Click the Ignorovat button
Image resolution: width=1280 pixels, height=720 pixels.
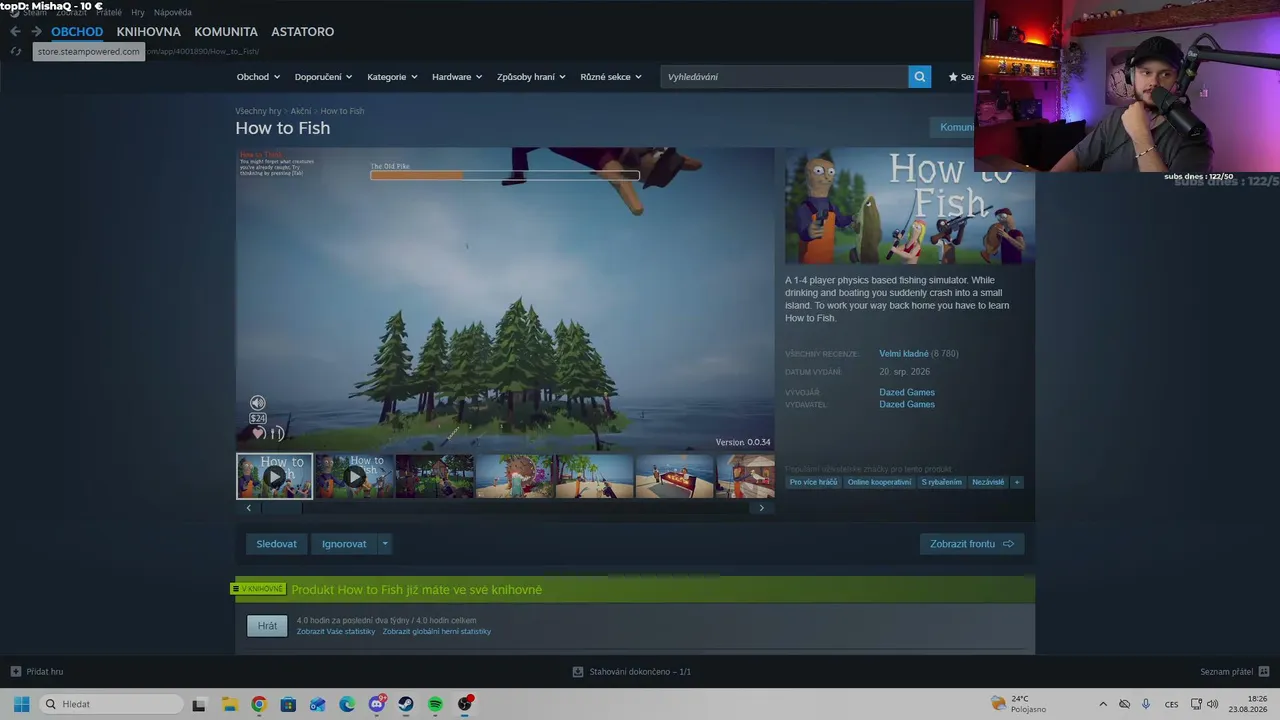[344, 544]
